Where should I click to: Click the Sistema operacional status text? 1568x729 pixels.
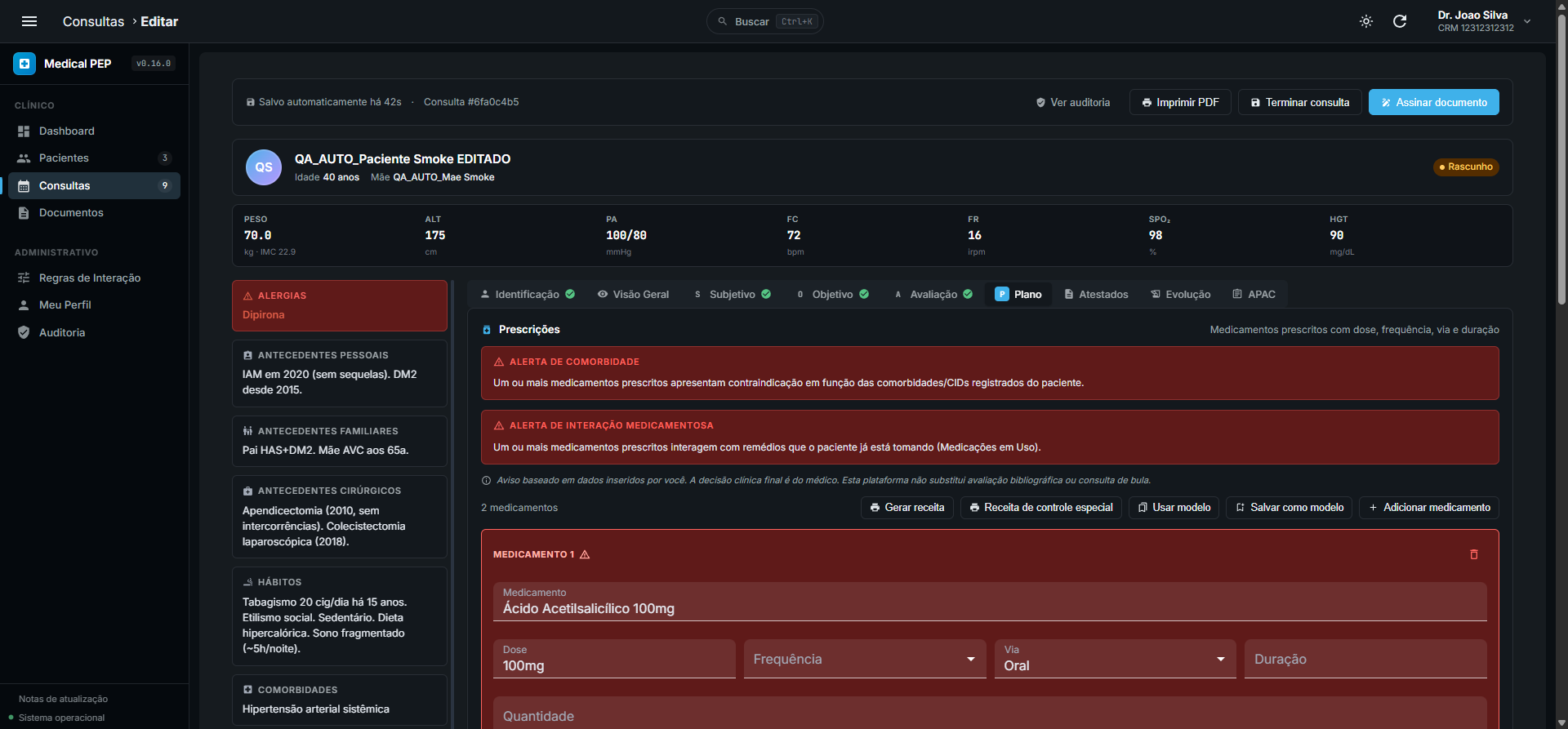tap(61, 718)
